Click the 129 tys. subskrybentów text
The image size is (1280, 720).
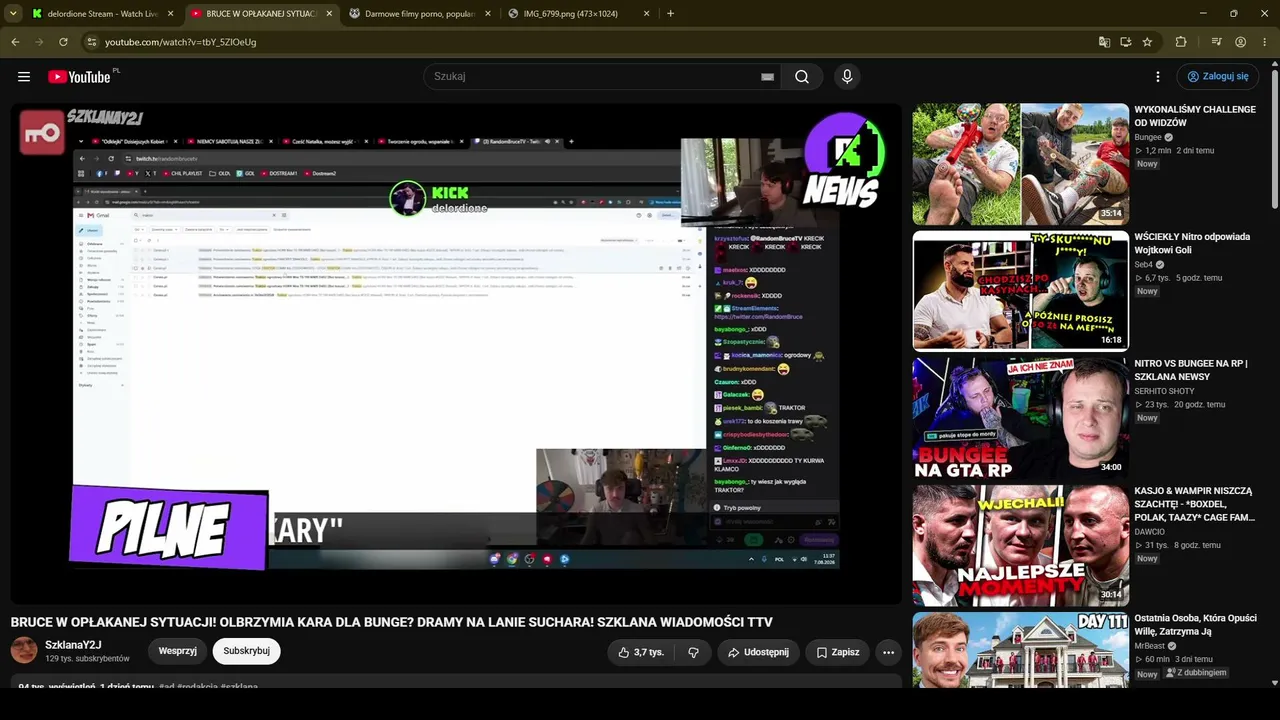click(x=88, y=659)
